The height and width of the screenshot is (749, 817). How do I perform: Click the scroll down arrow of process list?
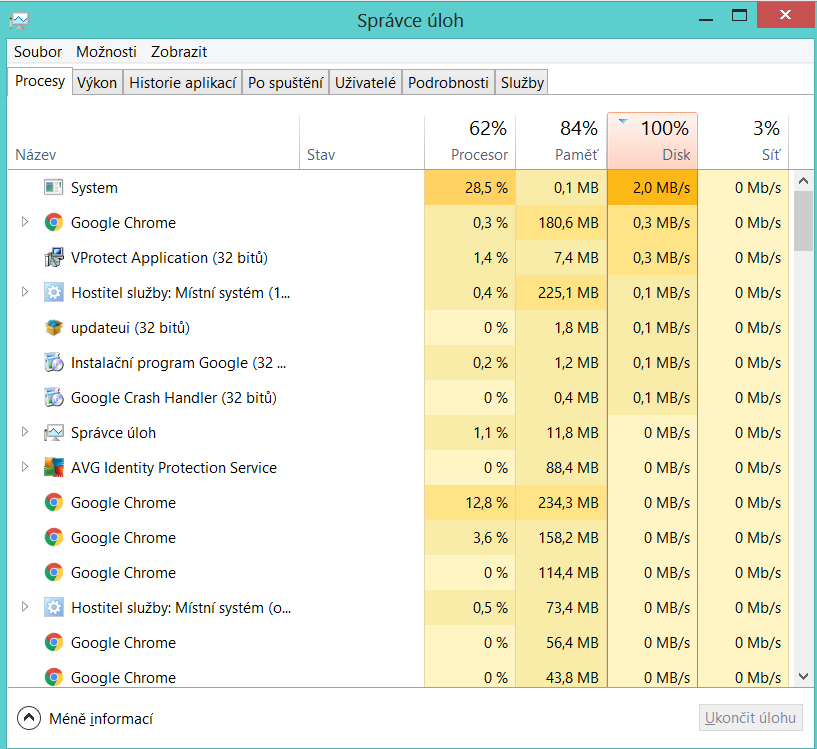coord(803,677)
